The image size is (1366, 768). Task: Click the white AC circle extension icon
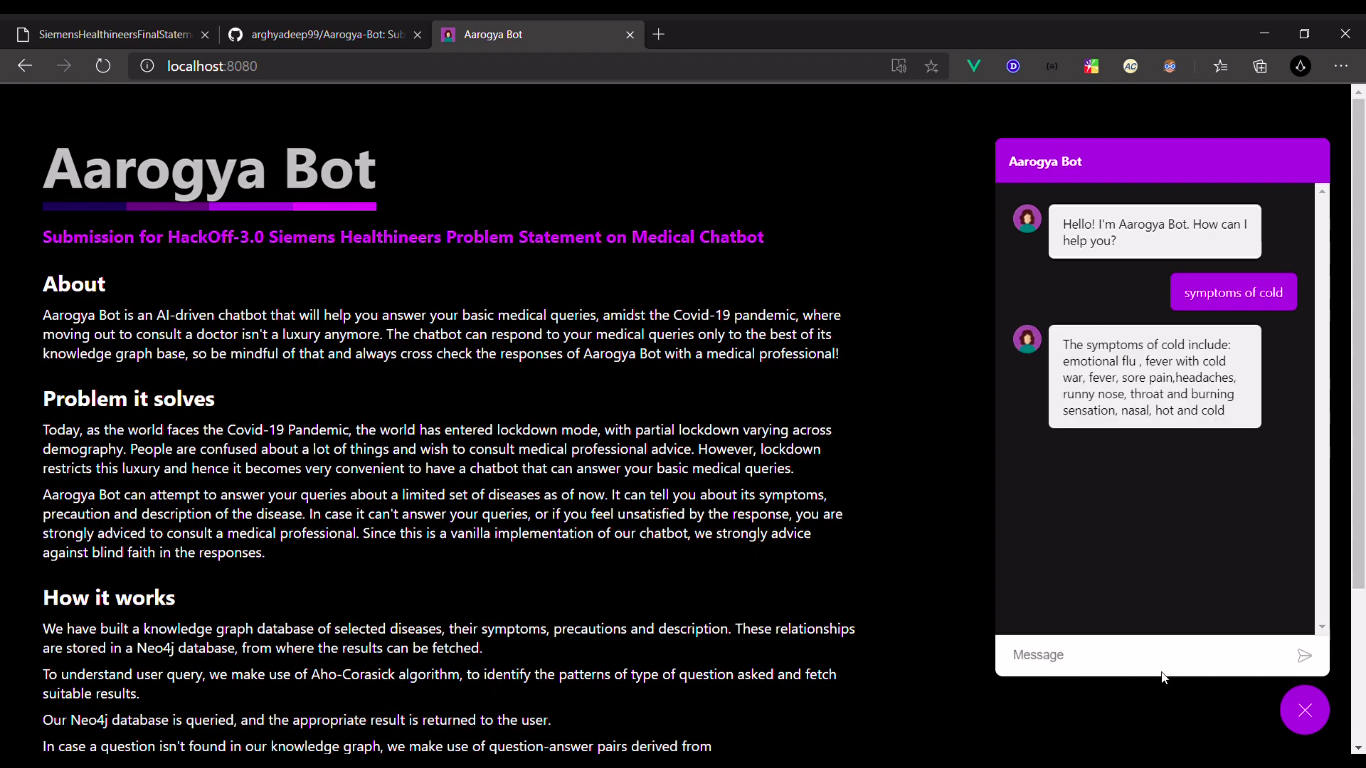pos(1130,66)
